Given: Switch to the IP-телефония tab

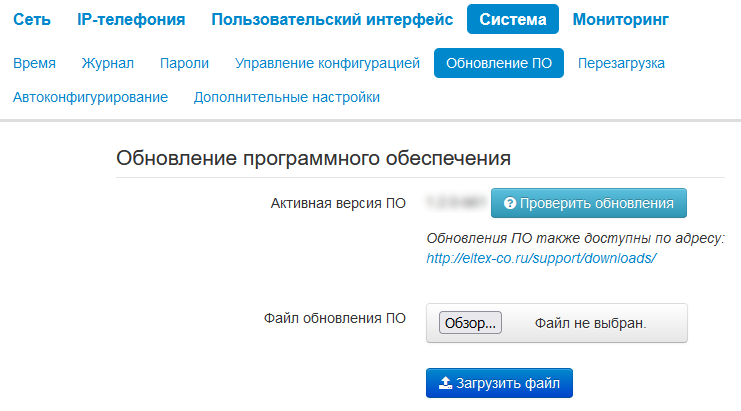Looking at the screenshot, I should tap(131, 19).
